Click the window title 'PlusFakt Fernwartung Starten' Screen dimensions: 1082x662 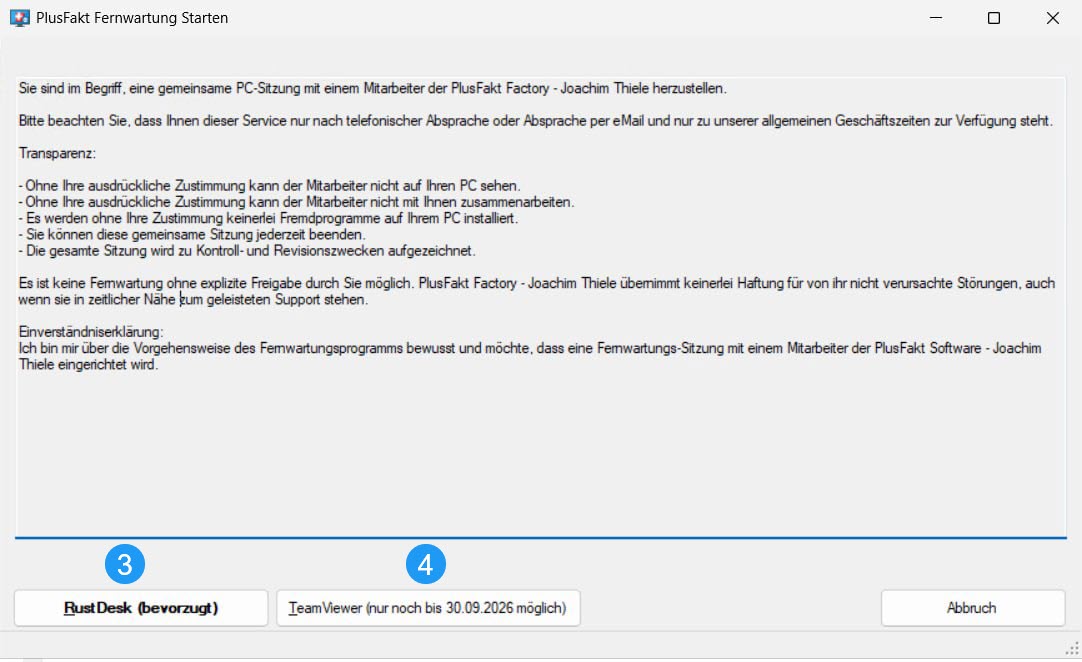tap(132, 18)
